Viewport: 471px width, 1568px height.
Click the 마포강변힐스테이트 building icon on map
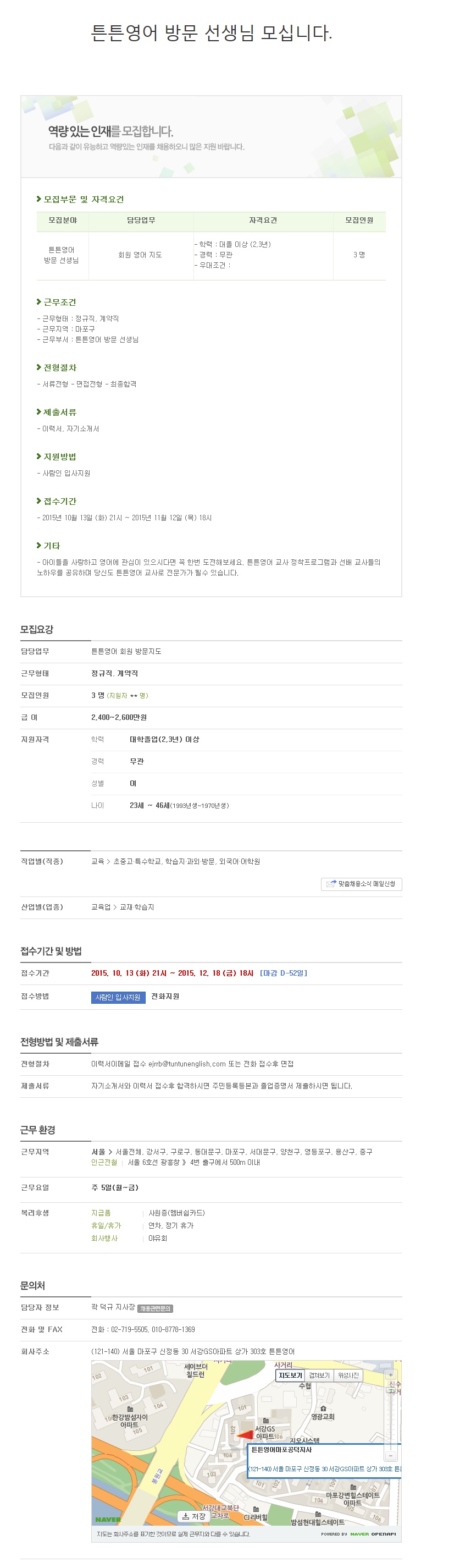click(353, 1487)
